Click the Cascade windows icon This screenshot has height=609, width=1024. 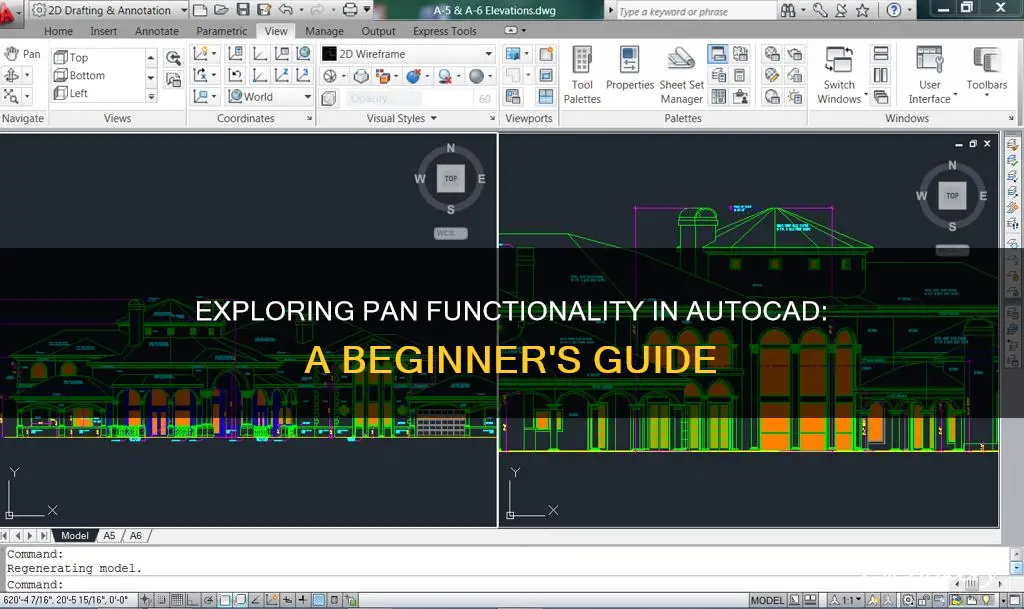(881, 97)
